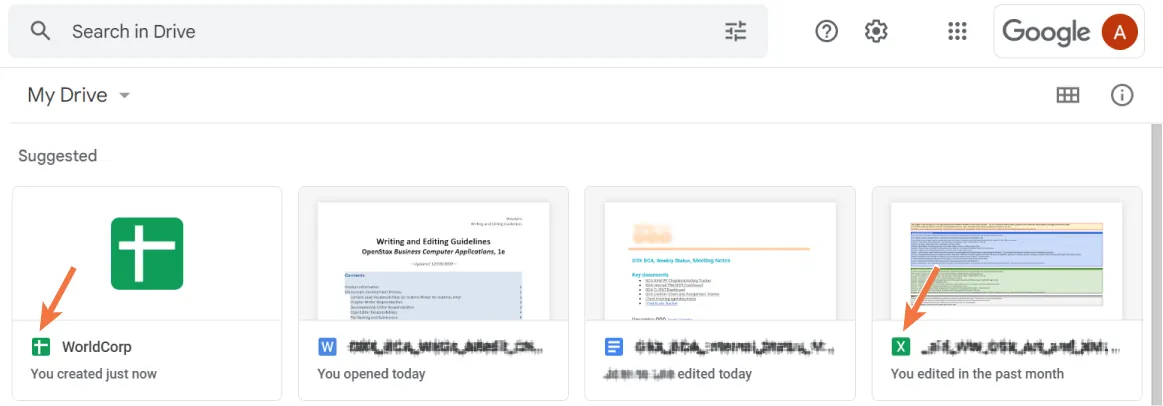Click the green Excel file icon
The width and height of the screenshot is (1163, 406).
click(901, 347)
